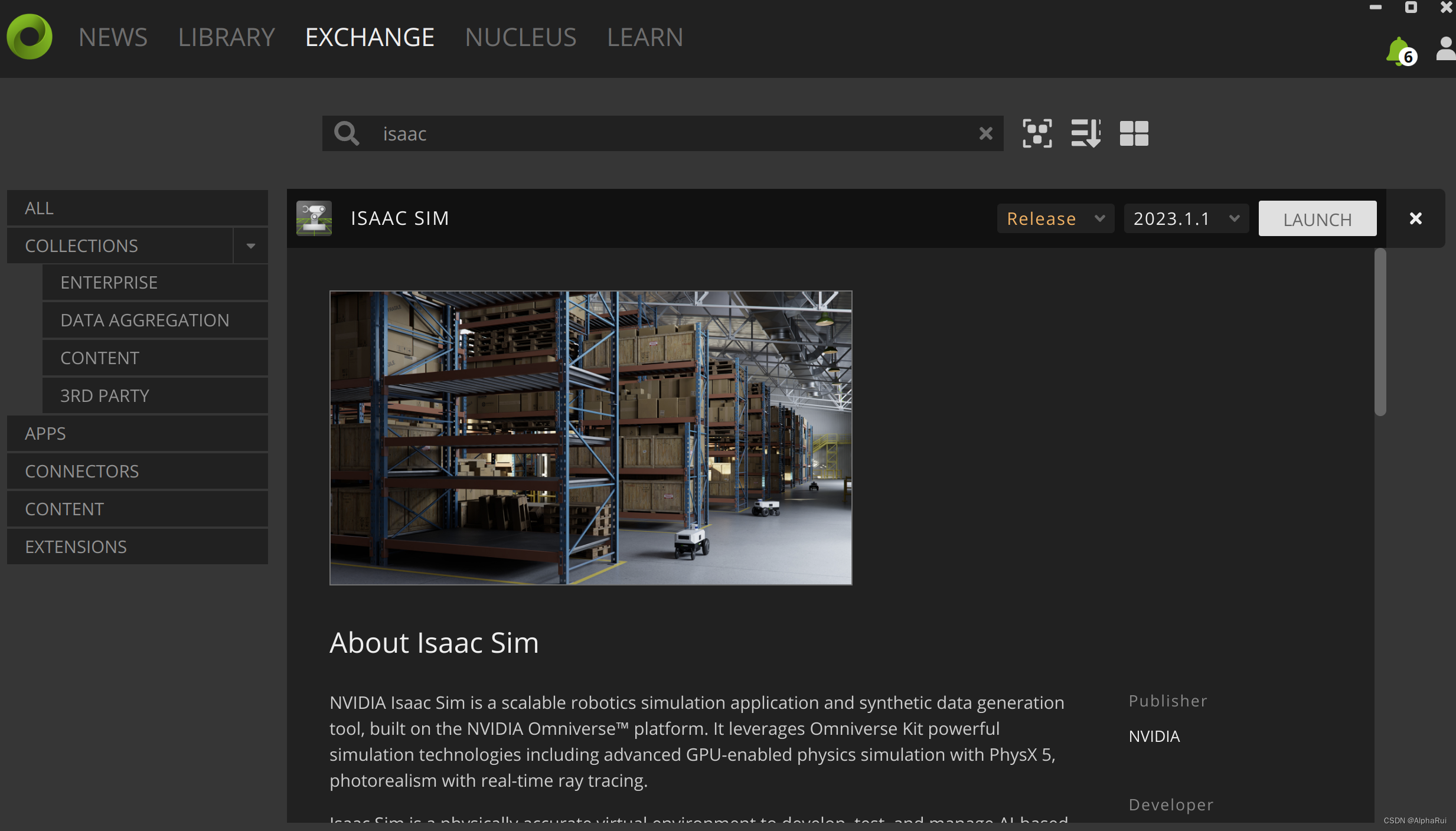Launch Isaac Sim
Viewport: 1456px width, 831px height.
[1317, 218]
